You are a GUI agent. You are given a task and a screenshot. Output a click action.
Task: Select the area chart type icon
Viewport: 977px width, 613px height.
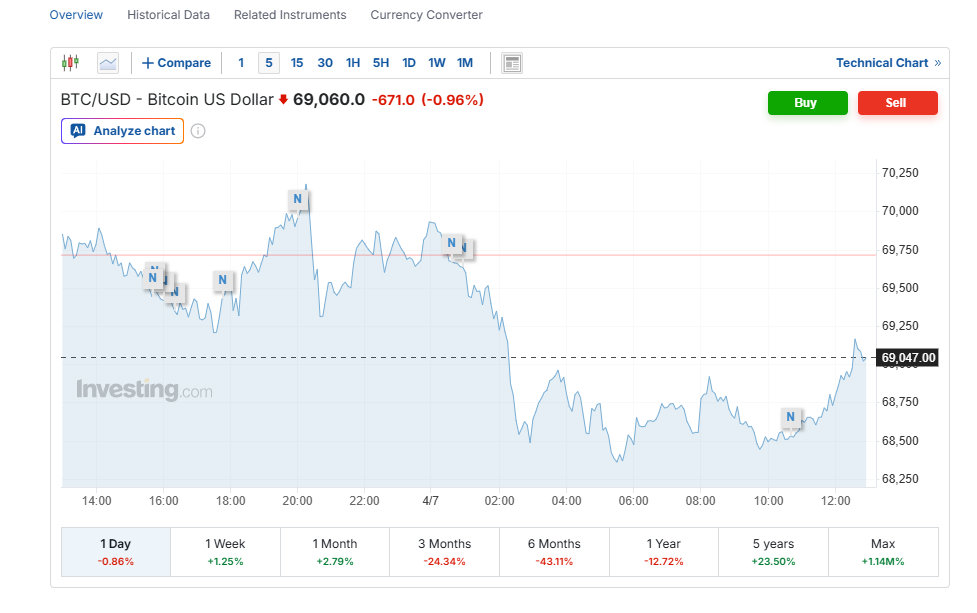click(x=108, y=63)
